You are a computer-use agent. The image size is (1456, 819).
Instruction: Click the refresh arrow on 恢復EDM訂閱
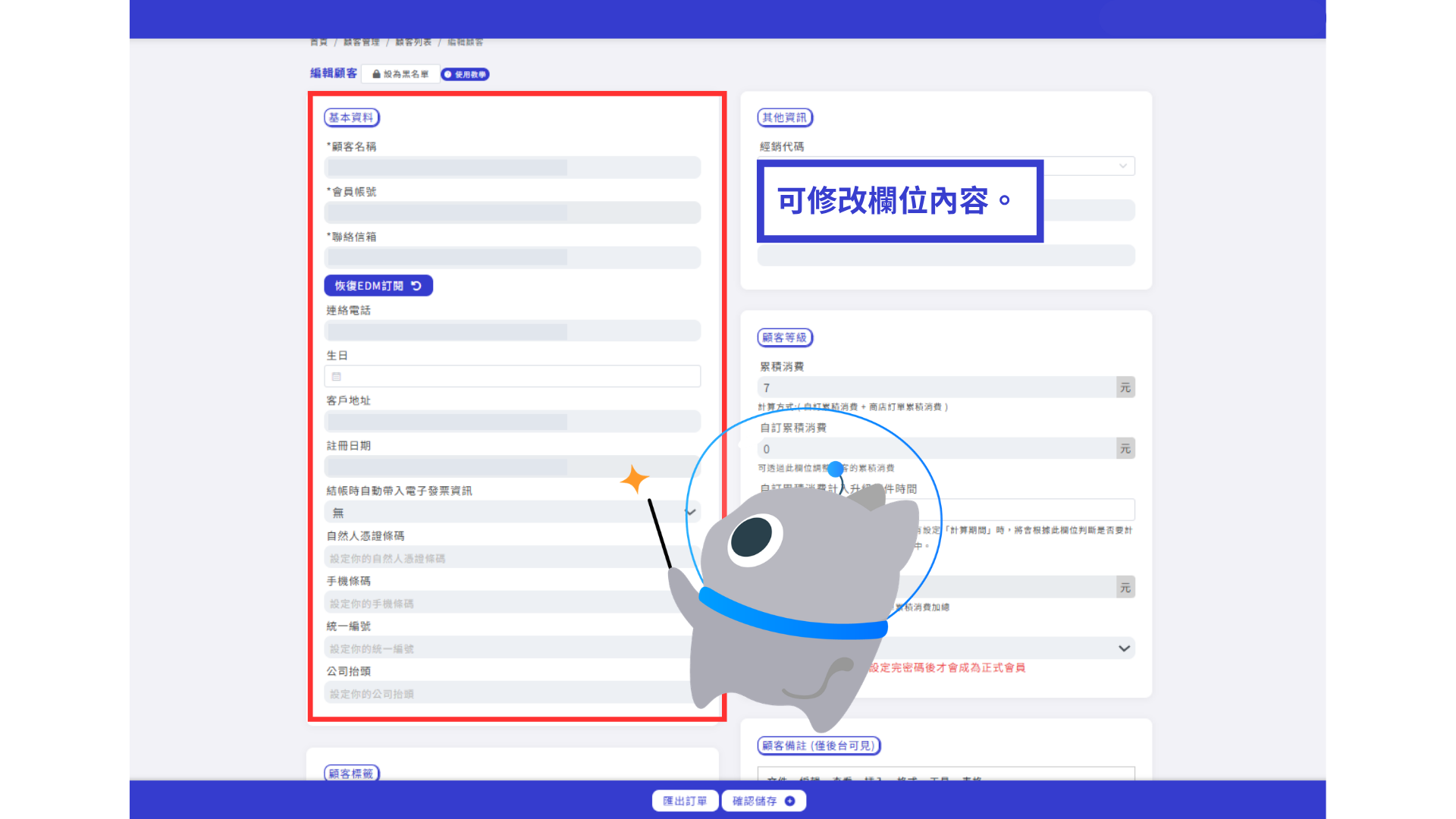click(416, 286)
